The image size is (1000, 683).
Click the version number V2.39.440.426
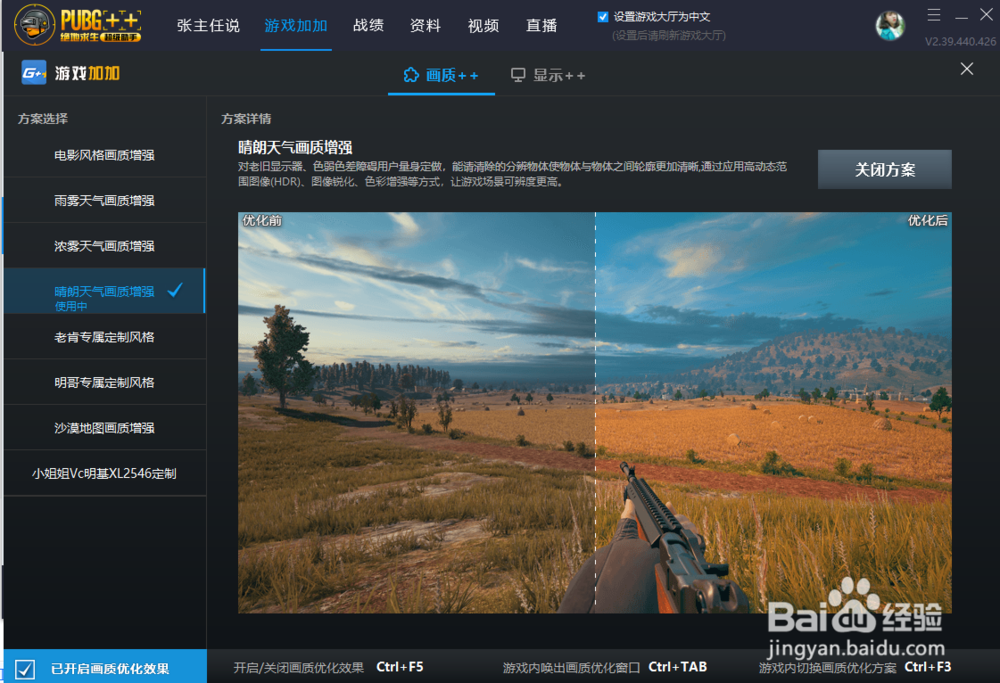pos(960,41)
